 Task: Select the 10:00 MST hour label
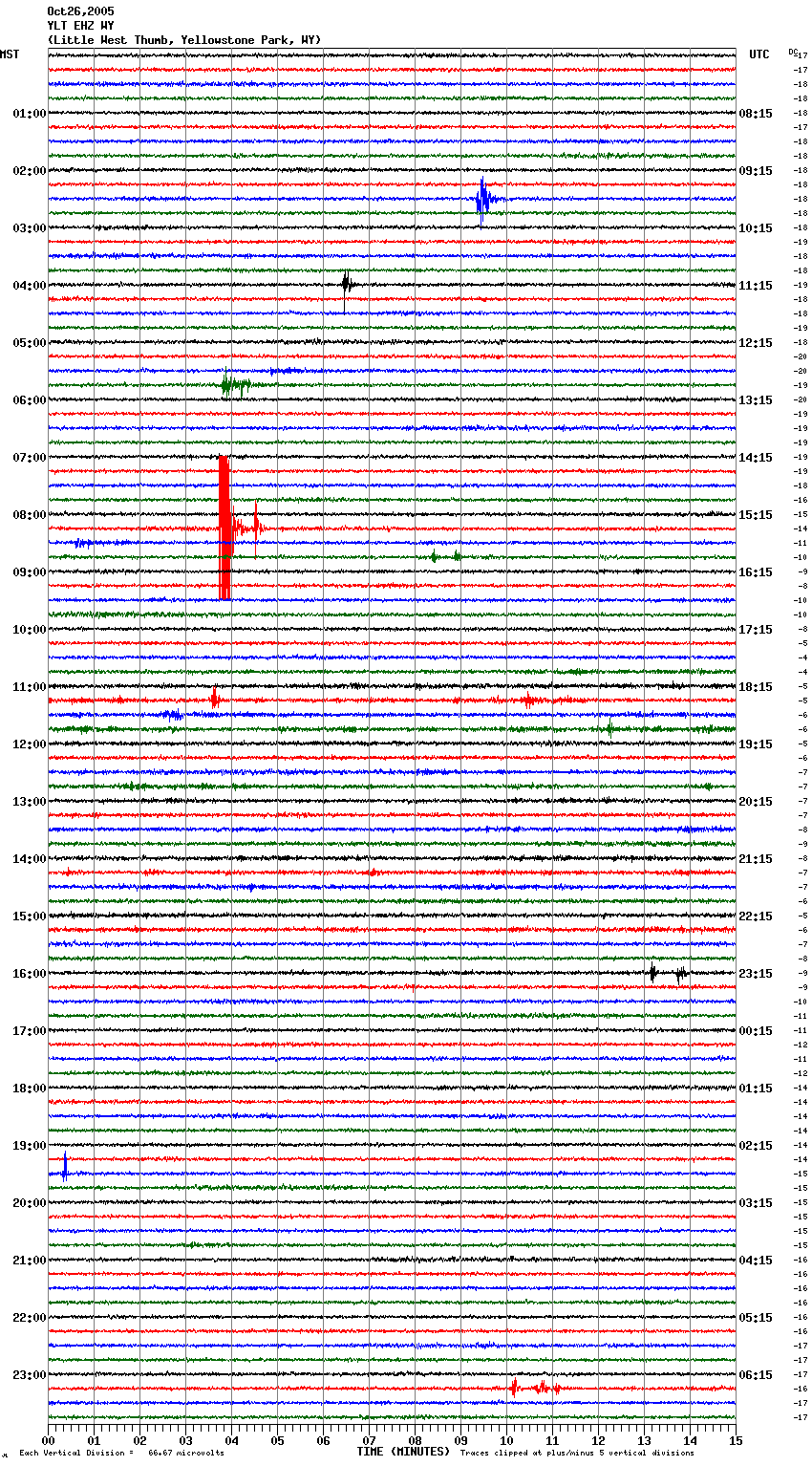click(29, 630)
